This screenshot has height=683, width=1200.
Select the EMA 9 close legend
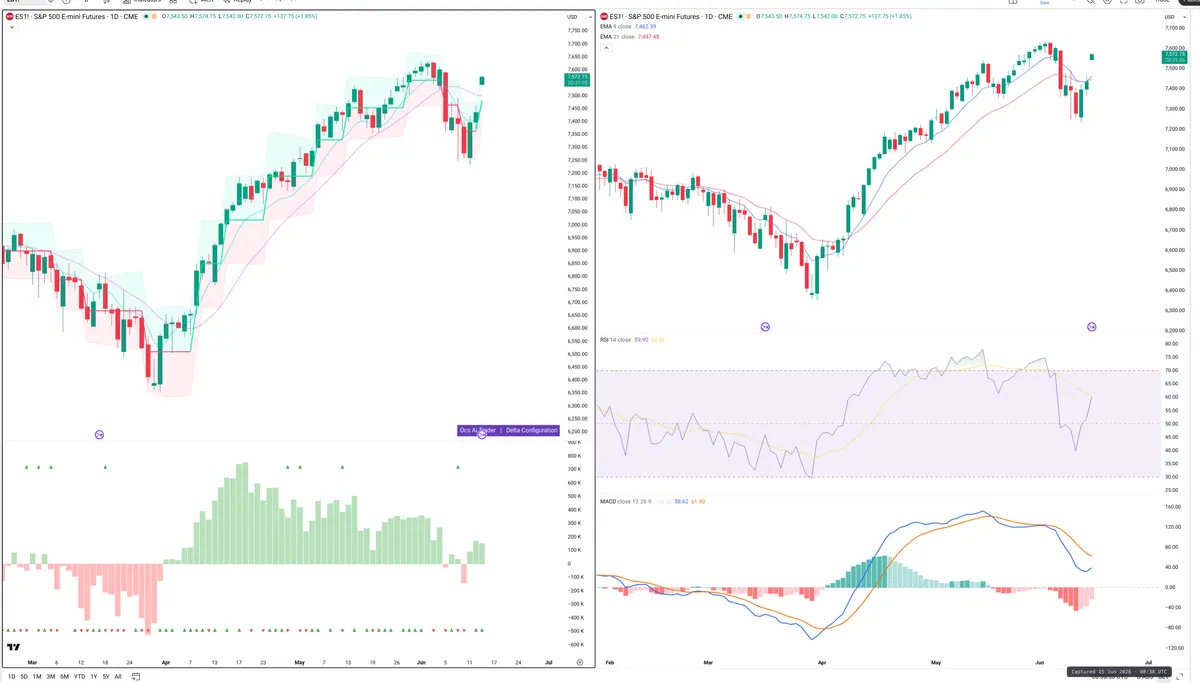(617, 27)
